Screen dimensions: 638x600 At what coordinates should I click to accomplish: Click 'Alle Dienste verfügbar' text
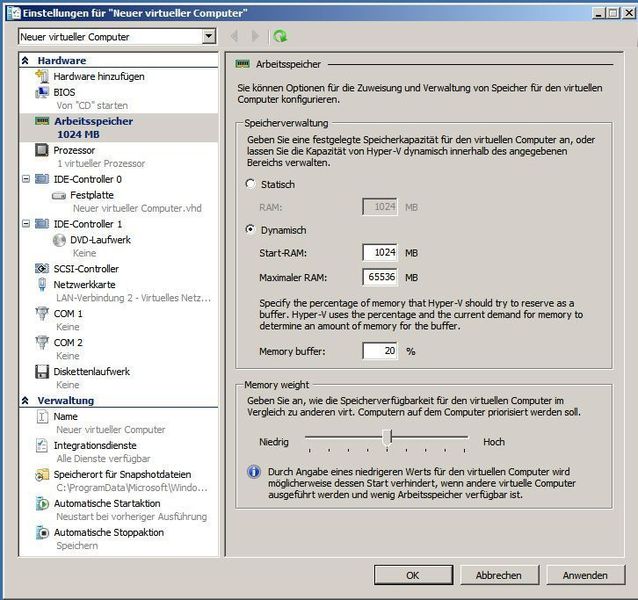(103, 458)
